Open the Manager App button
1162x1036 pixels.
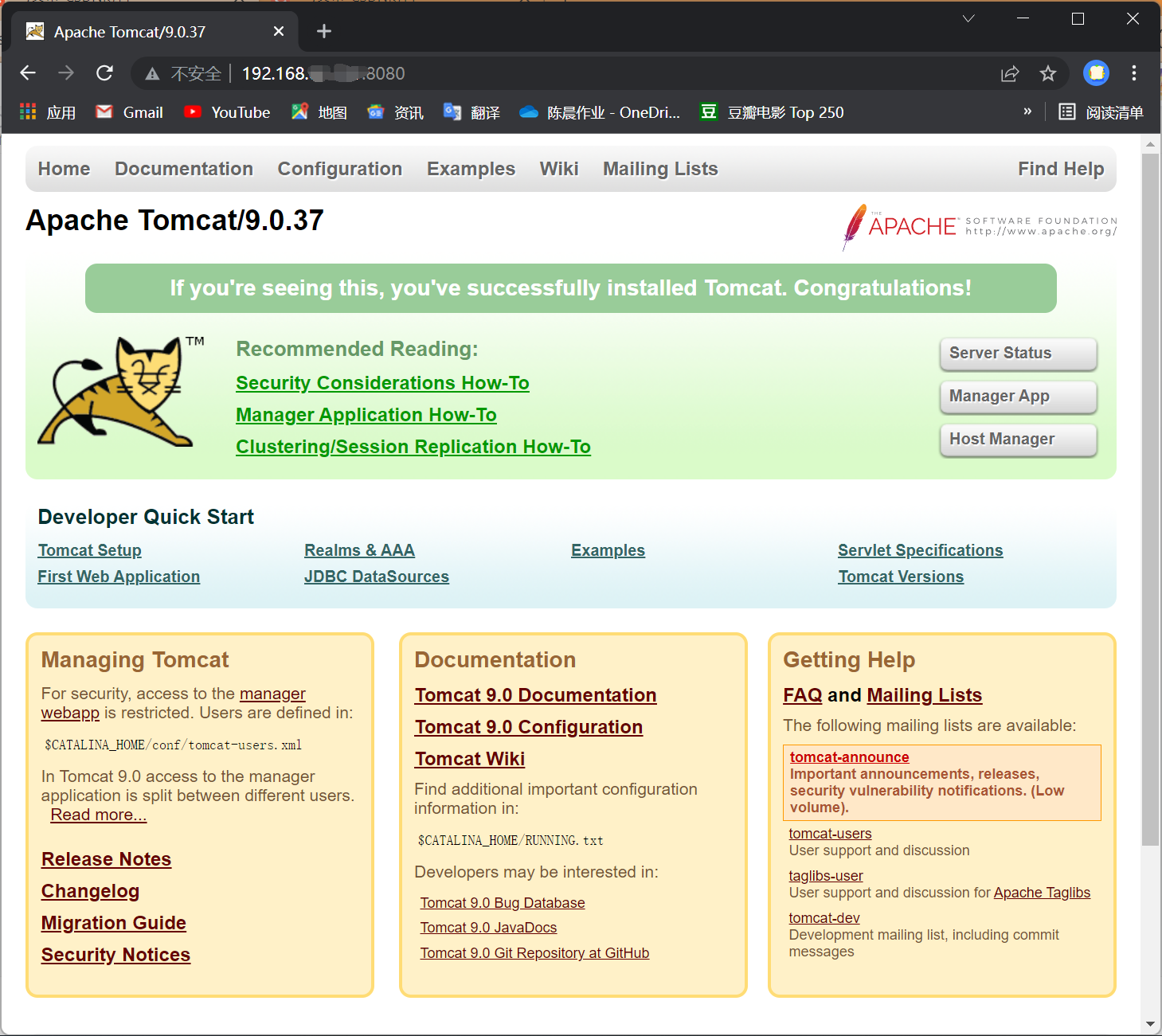pos(1018,397)
